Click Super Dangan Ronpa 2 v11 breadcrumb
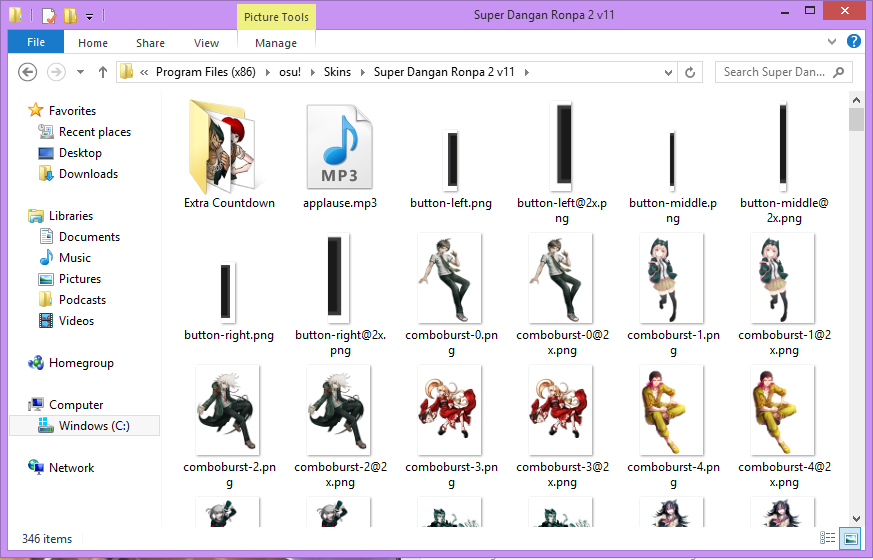Viewport: 873px width, 560px height. pos(444,72)
